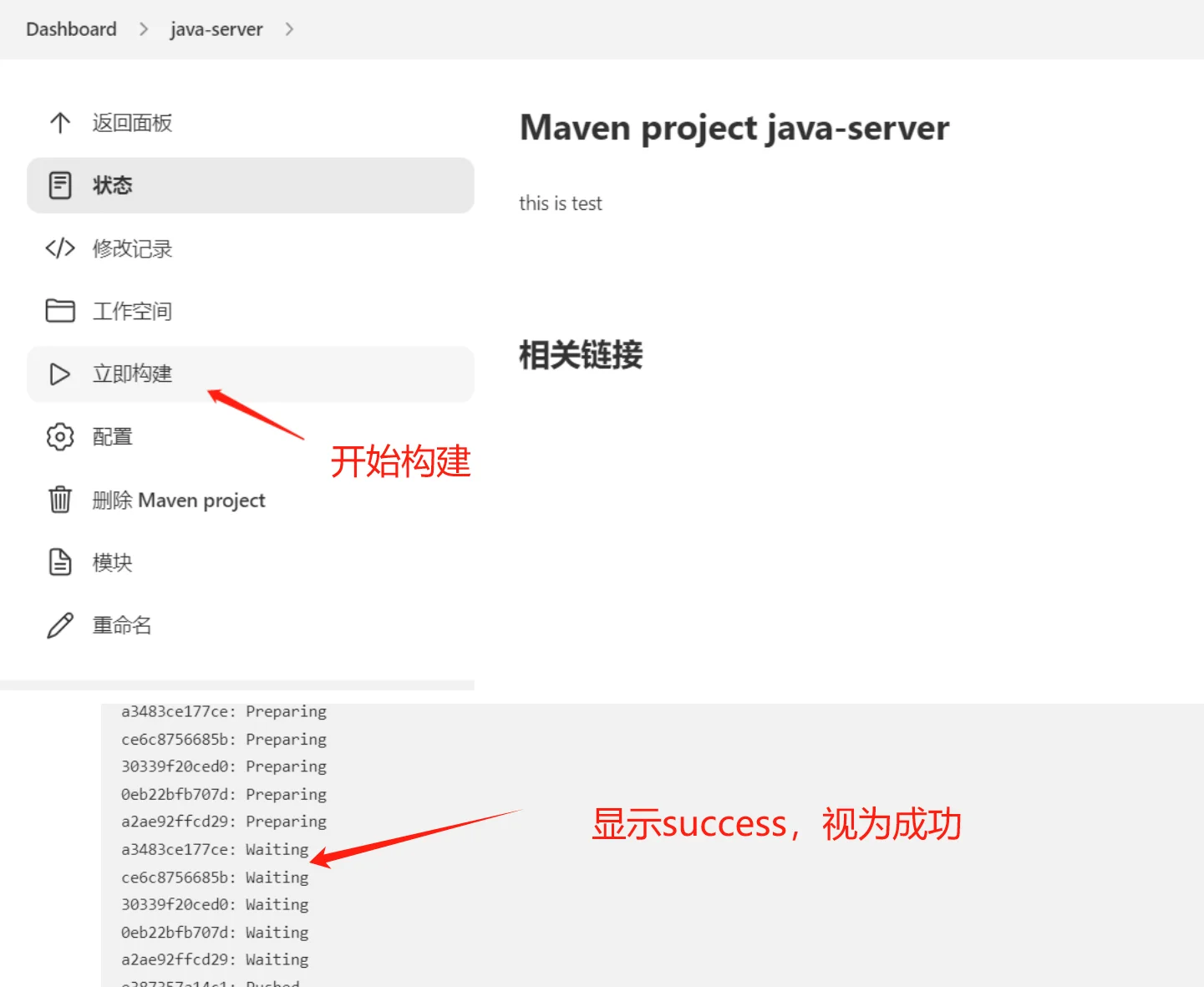1204x987 pixels.
Task: Click log line 'a3483ce177ce: Preparing'
Action: click(x=224, y=712)
